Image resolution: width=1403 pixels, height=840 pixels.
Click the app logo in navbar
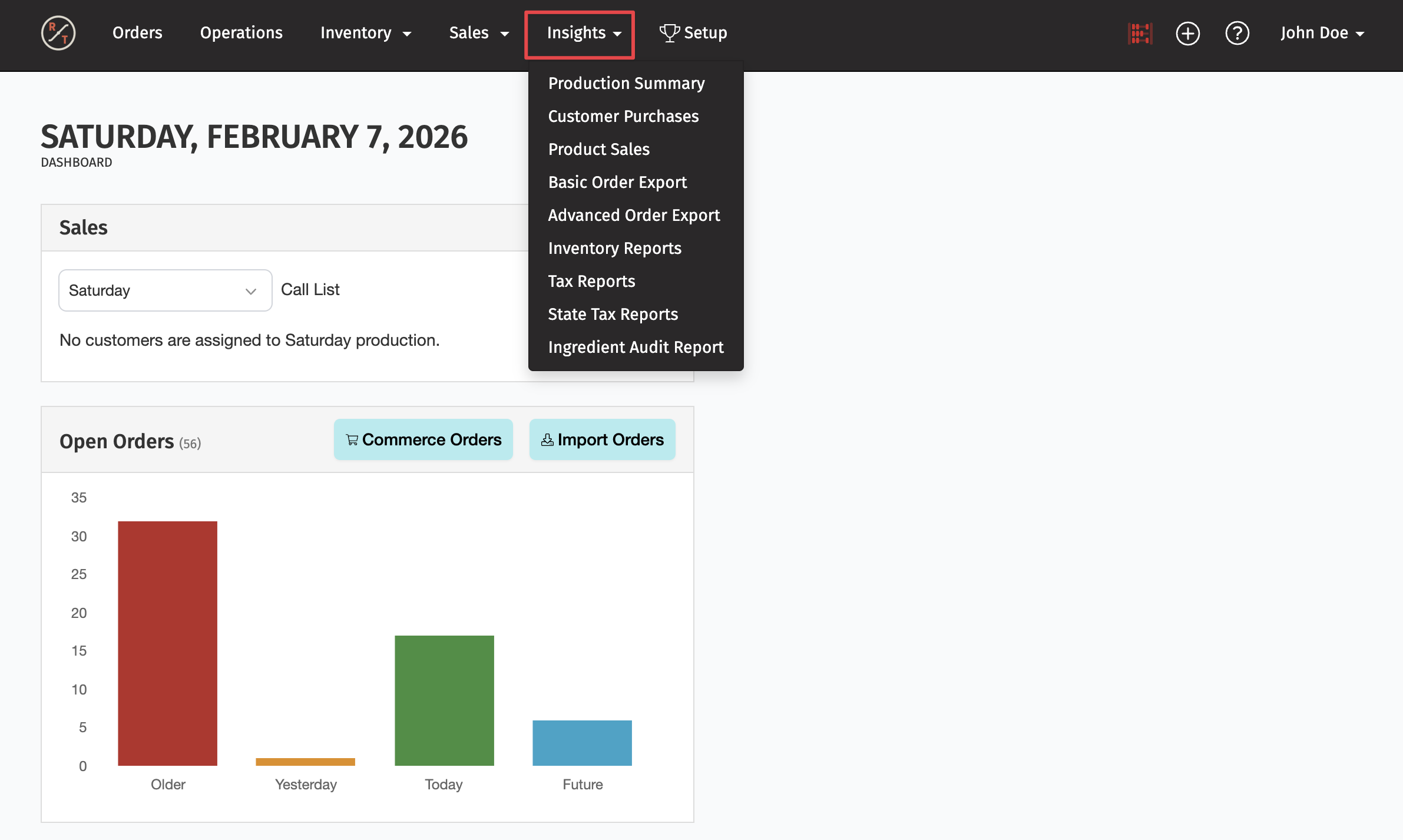click(58, 33)
